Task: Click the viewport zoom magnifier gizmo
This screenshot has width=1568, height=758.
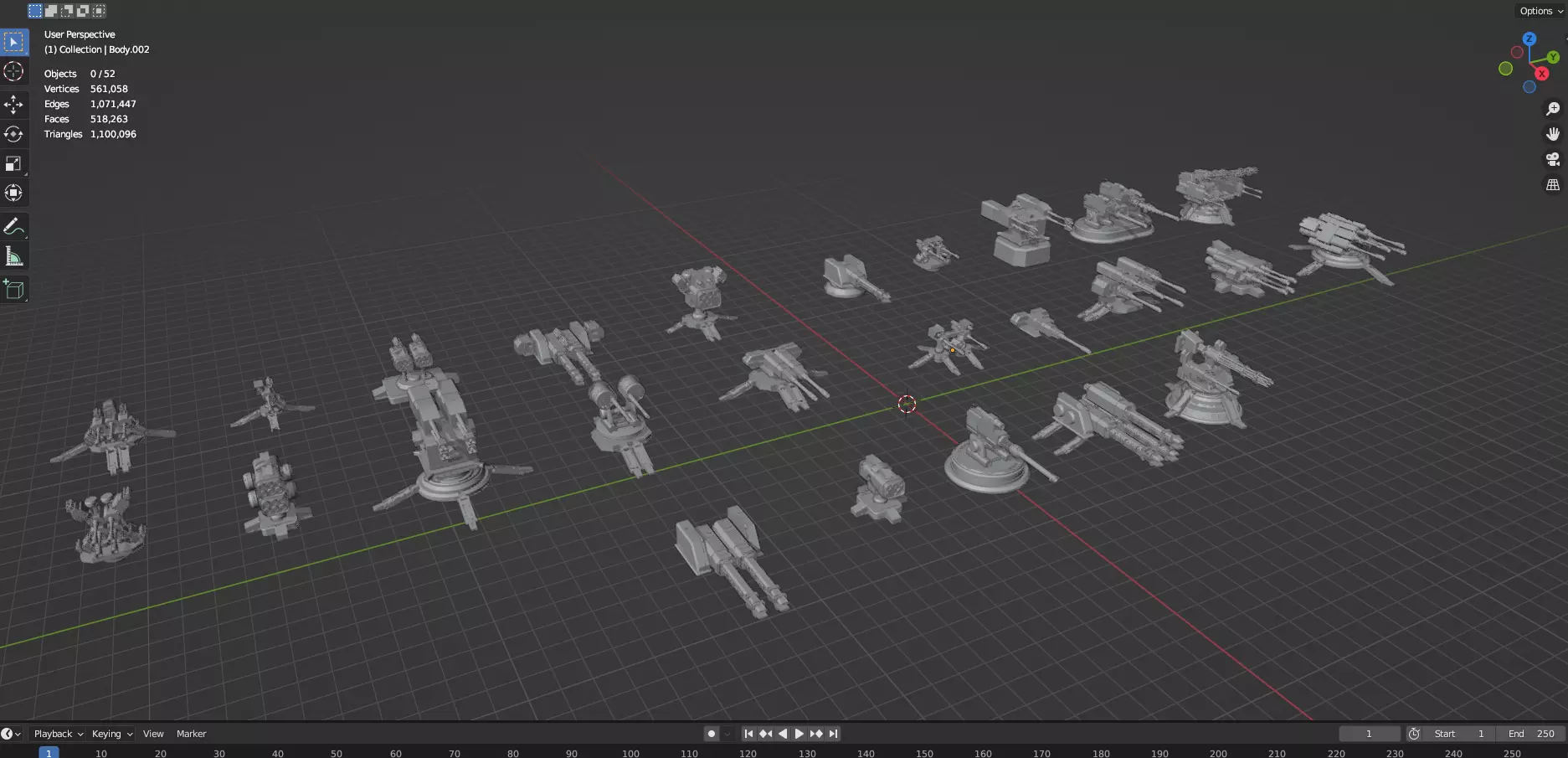Action: point(1553,109)
